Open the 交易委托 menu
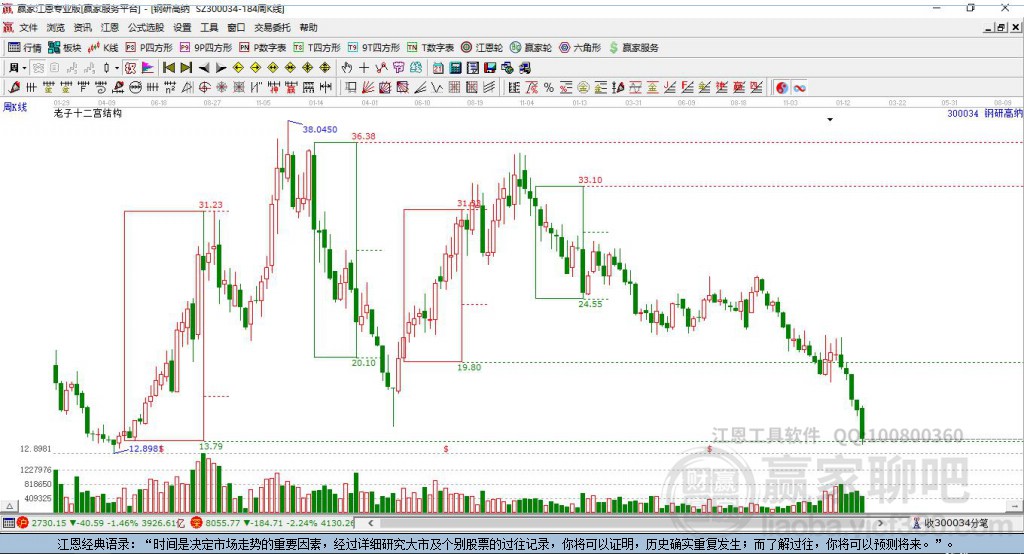This screenshot has height=554, width=1024. [x=272, y=27]
